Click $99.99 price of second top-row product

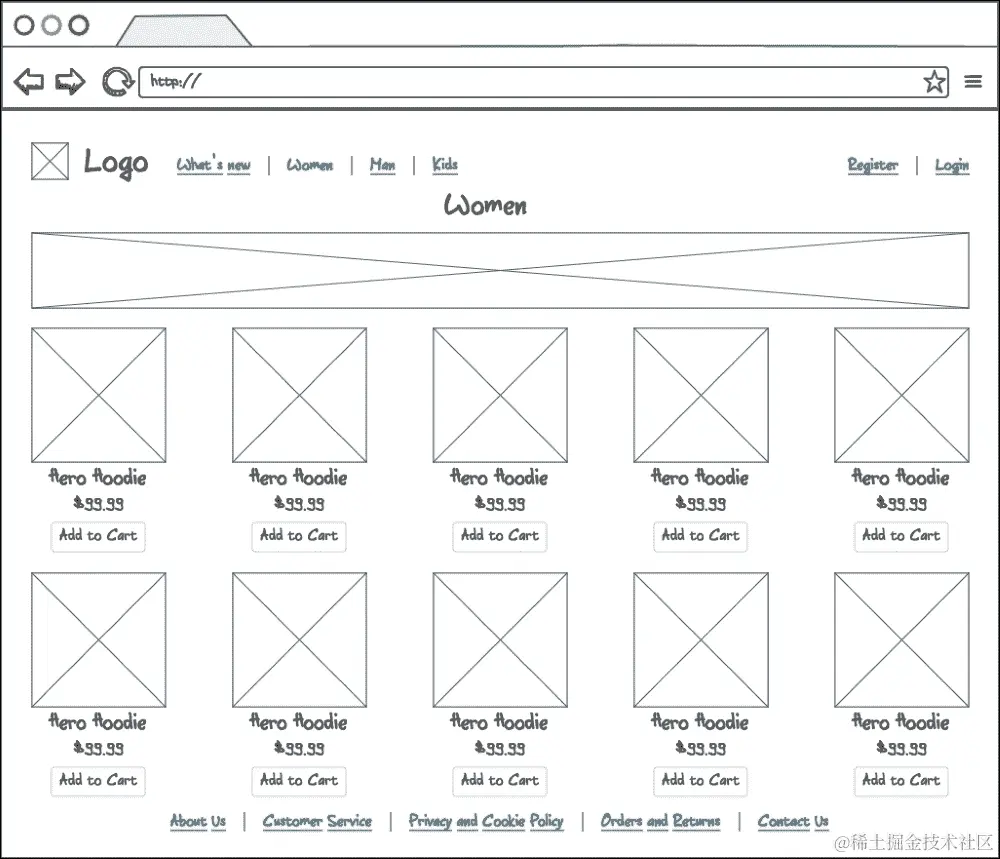click(x=299, y=504)
